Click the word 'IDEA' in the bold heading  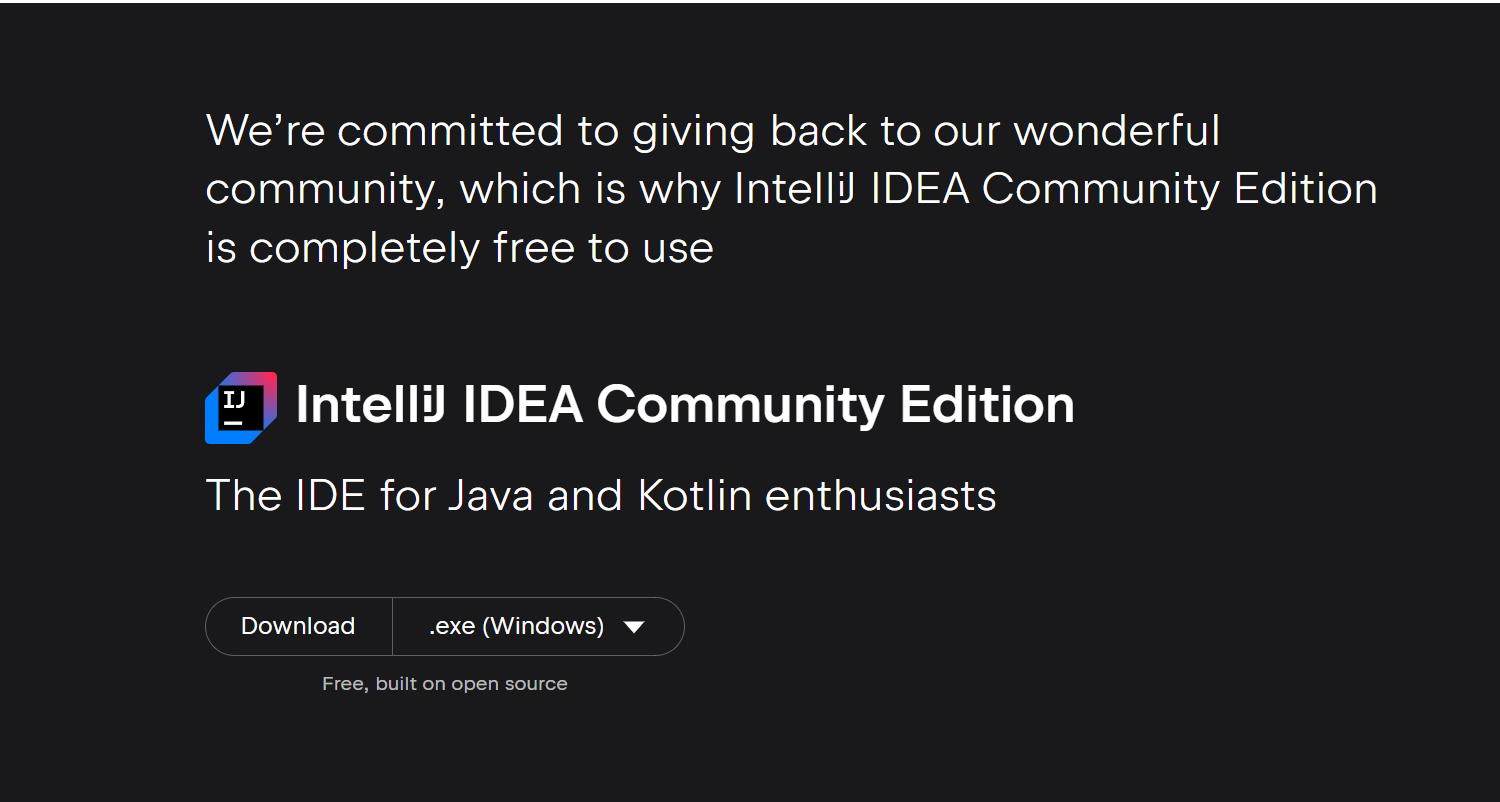tap(523, 405)
